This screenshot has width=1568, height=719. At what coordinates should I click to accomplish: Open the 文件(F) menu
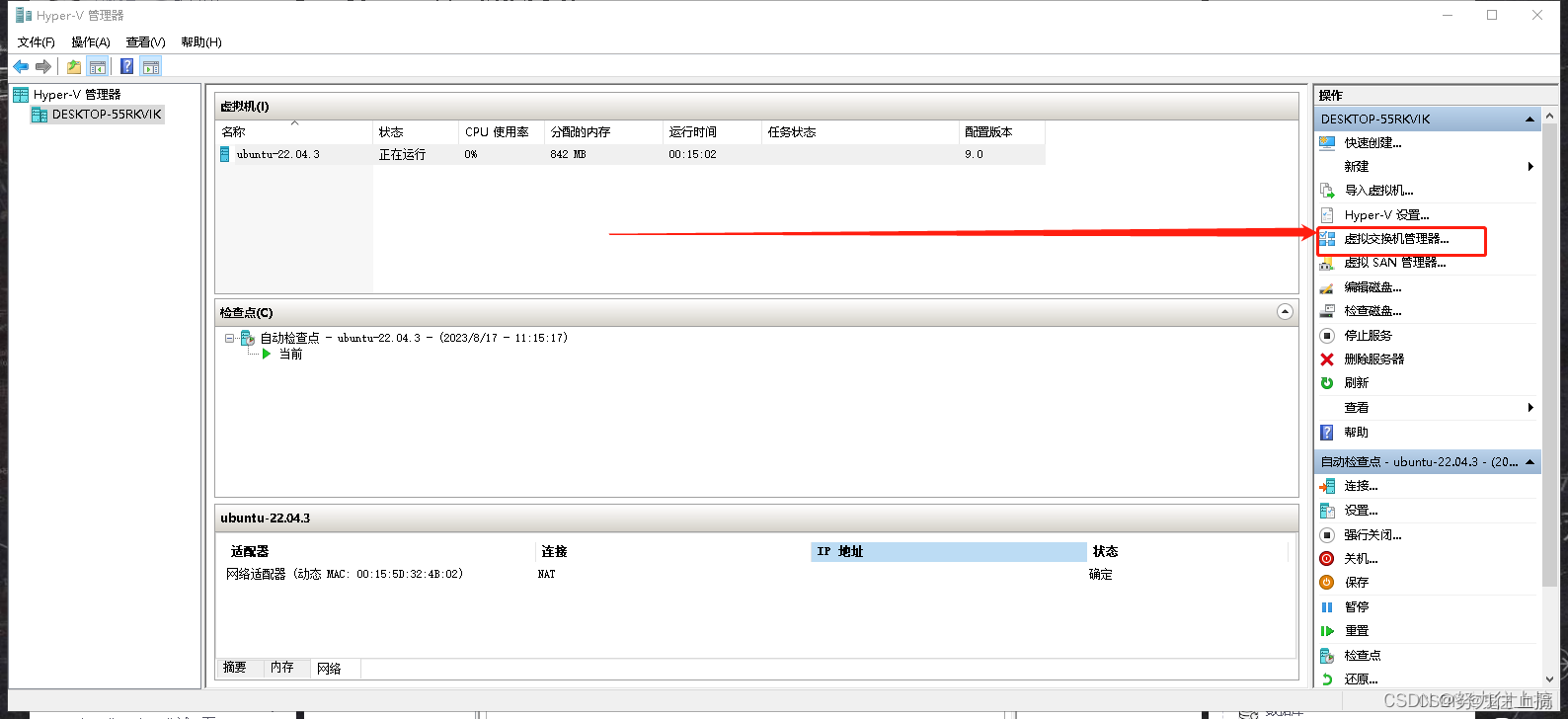[x=37, y=42]
